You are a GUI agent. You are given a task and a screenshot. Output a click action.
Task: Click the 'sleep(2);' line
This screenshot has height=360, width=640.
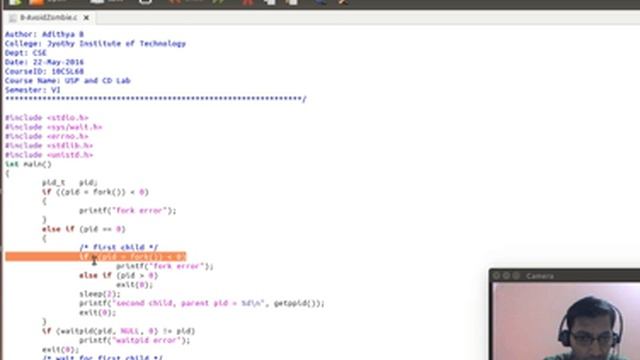[100, 294]
